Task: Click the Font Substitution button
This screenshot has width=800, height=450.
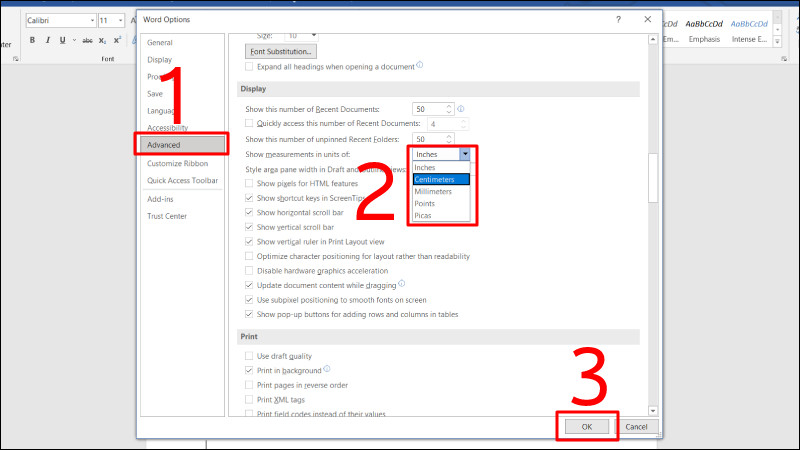Action: [x=280, y=51]
